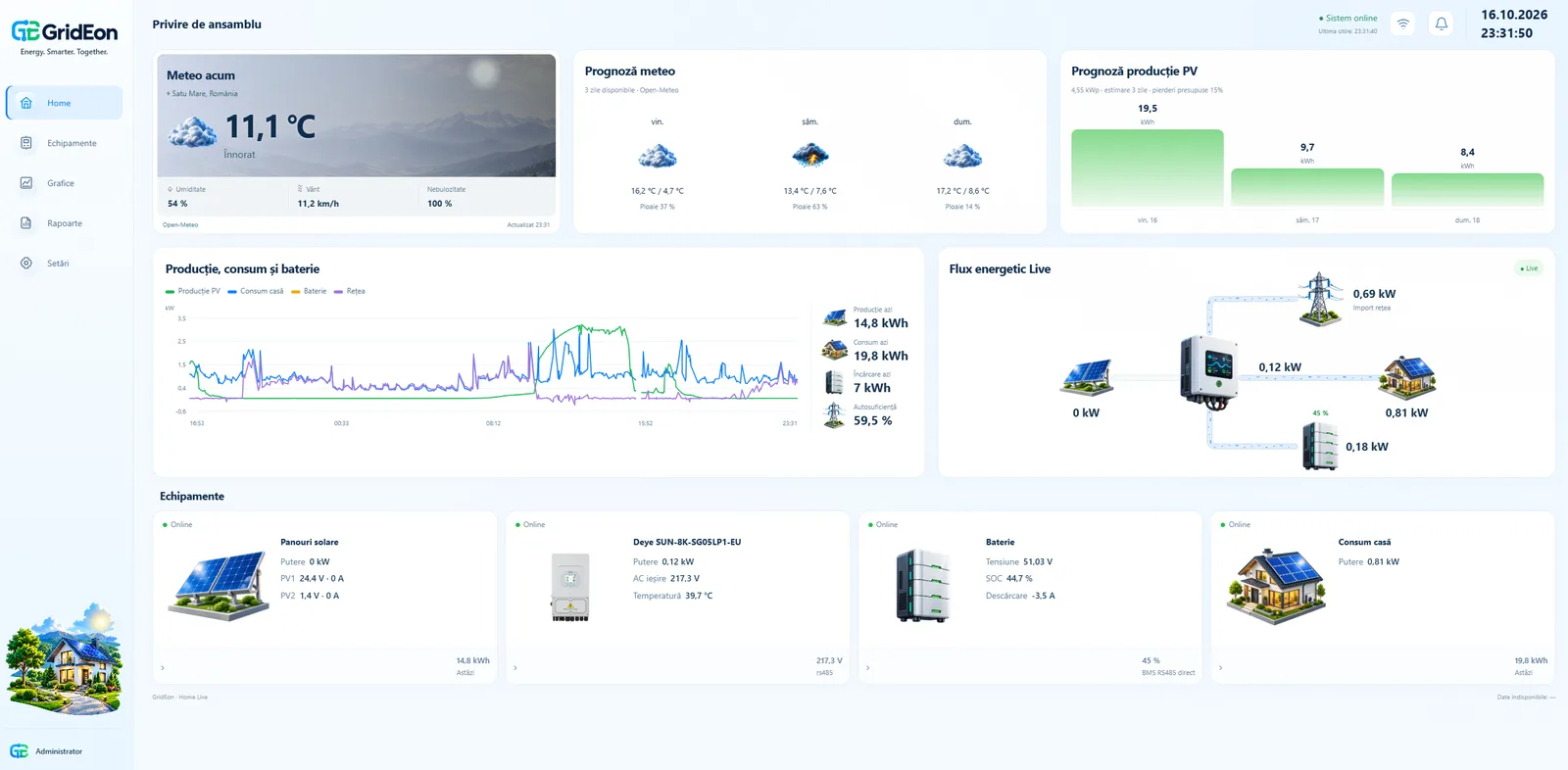1568x770 pixels.
Task: Click the Autosuficiență pylon icon
Action: [x=834, y=415]
